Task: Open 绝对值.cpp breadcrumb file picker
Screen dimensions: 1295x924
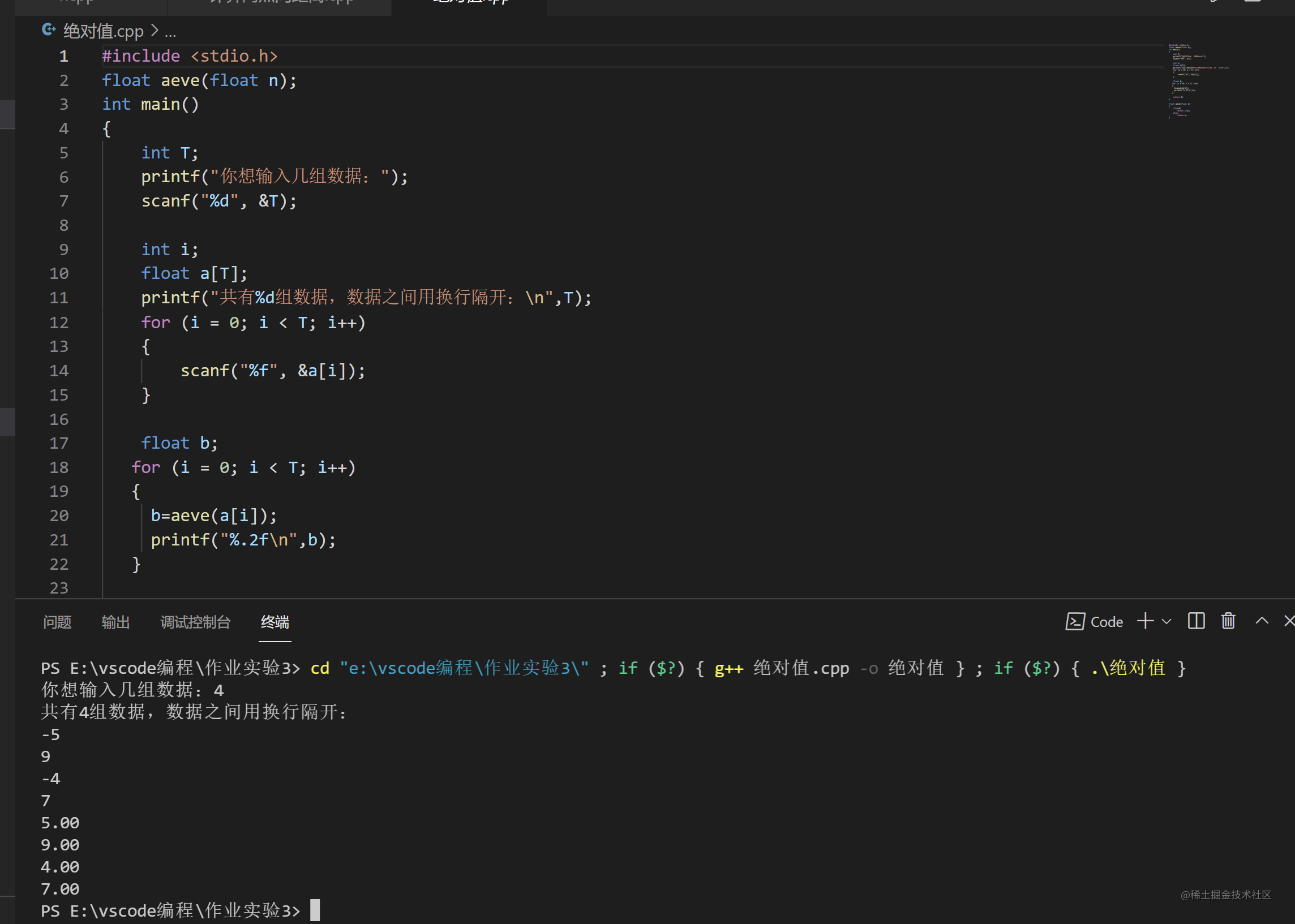Action: (x=103, y=31)
